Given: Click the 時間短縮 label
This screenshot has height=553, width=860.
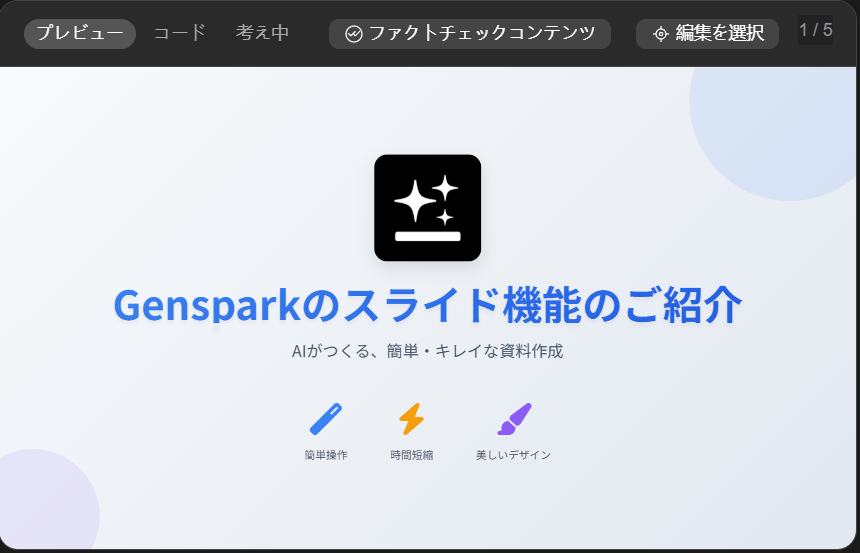Looking at the screenshot, I should click(412, 455).
